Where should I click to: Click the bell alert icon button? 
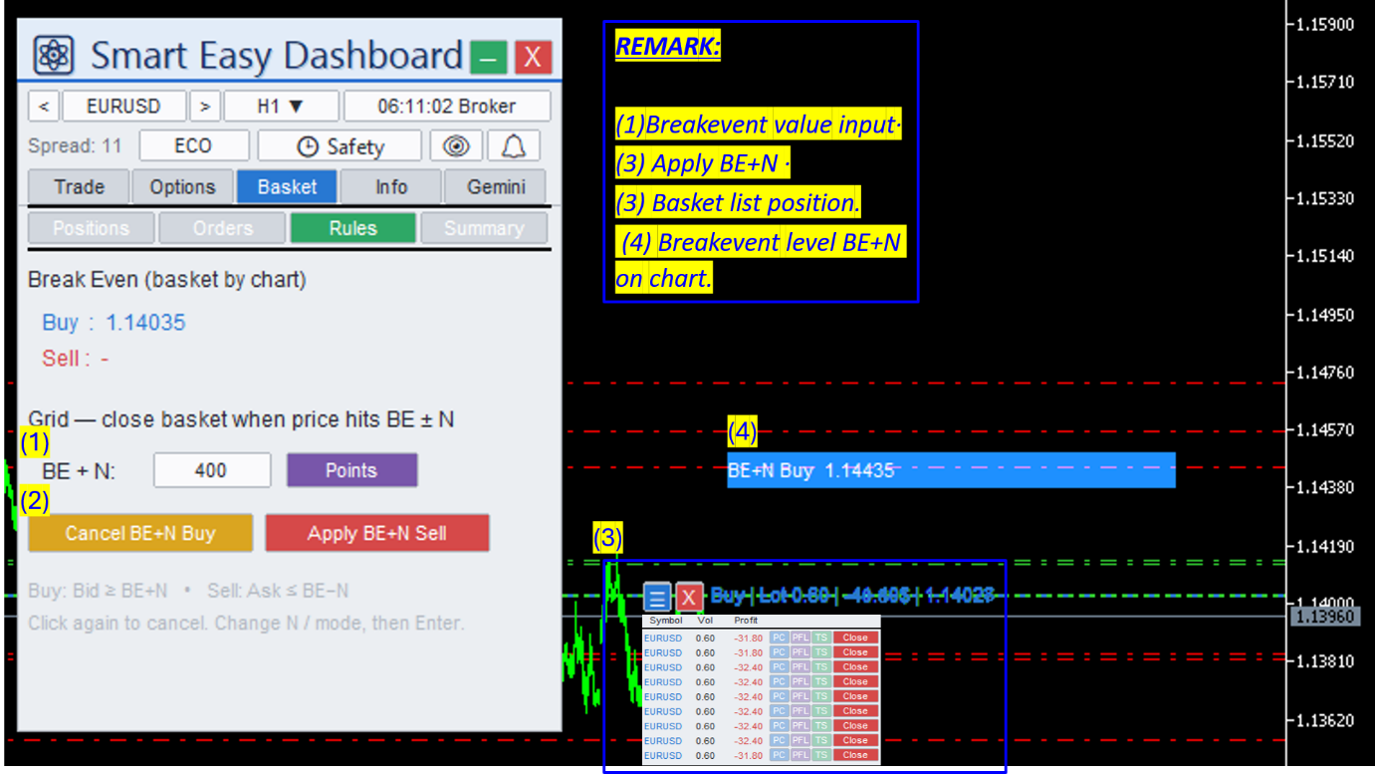point(514,146)
